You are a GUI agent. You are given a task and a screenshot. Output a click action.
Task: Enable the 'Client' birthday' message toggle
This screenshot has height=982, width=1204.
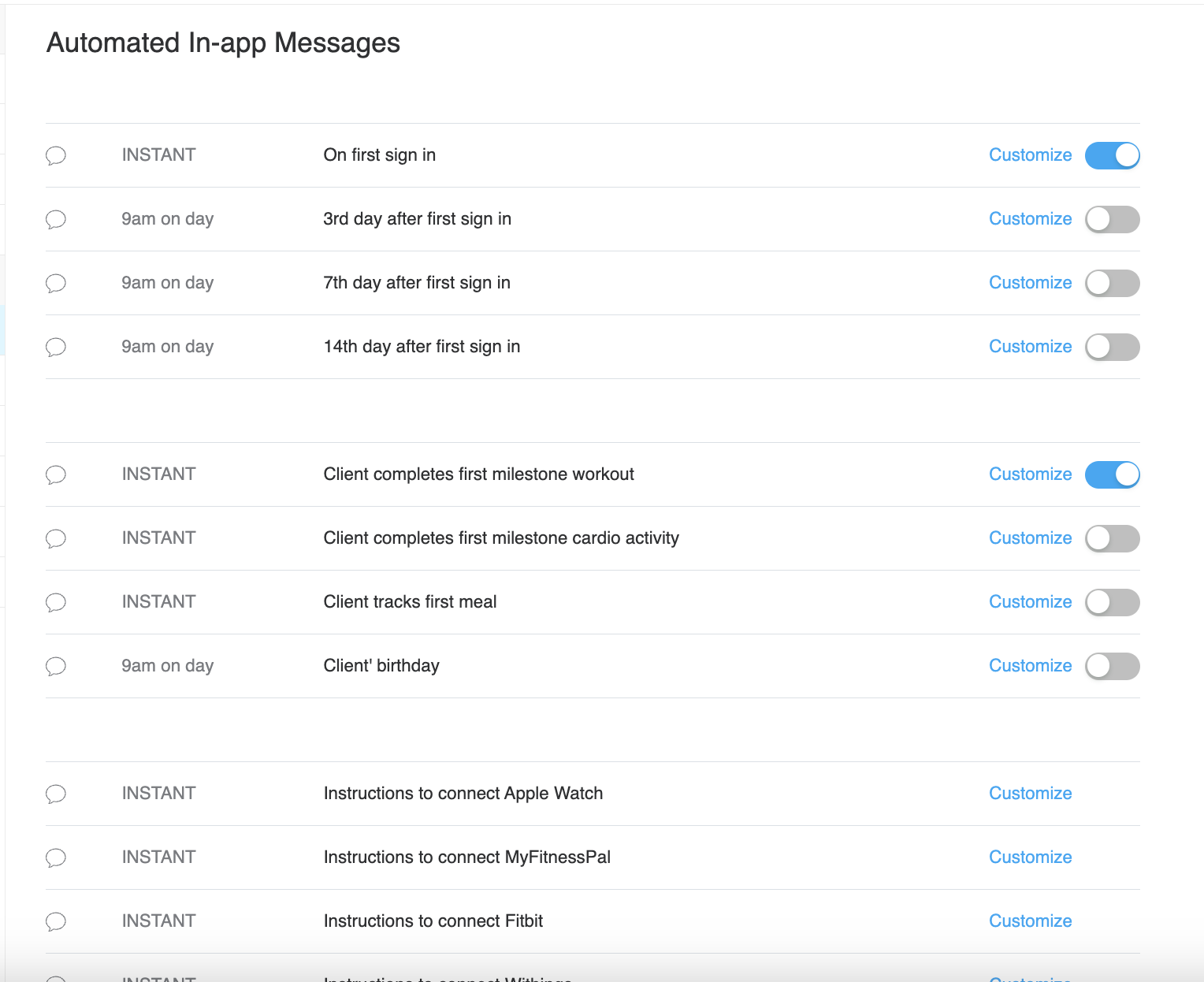[1112, 666]
